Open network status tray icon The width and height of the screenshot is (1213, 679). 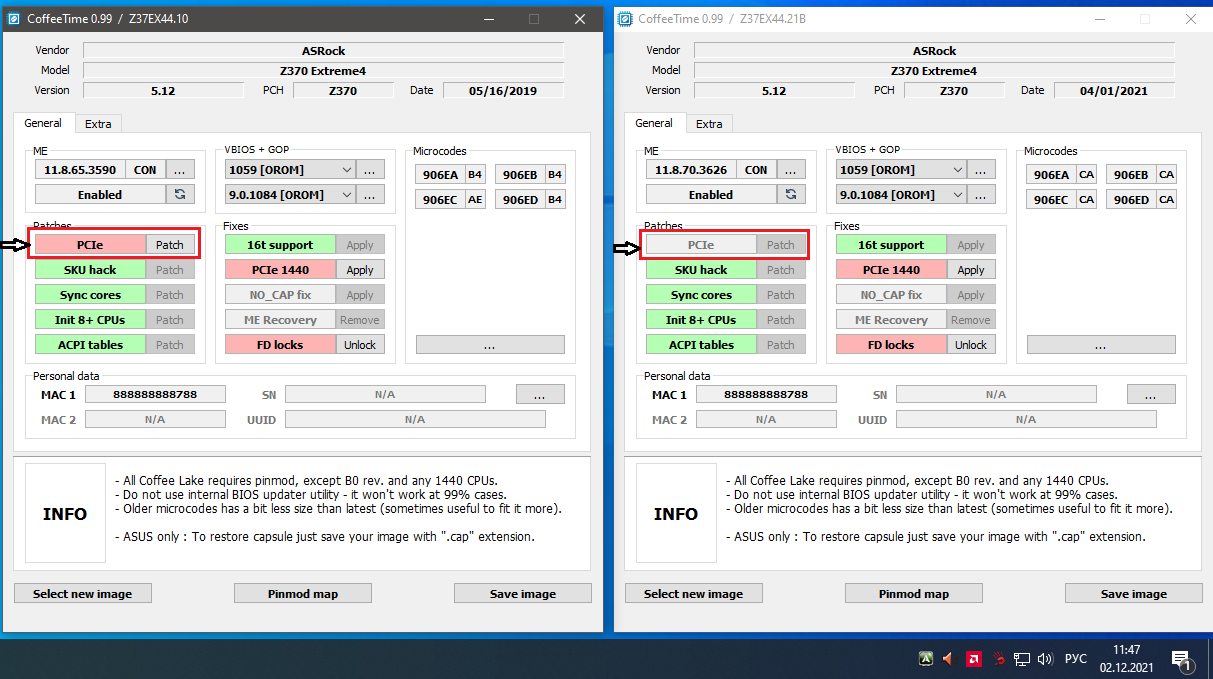pyautogui.click(x=1022, y=659)
